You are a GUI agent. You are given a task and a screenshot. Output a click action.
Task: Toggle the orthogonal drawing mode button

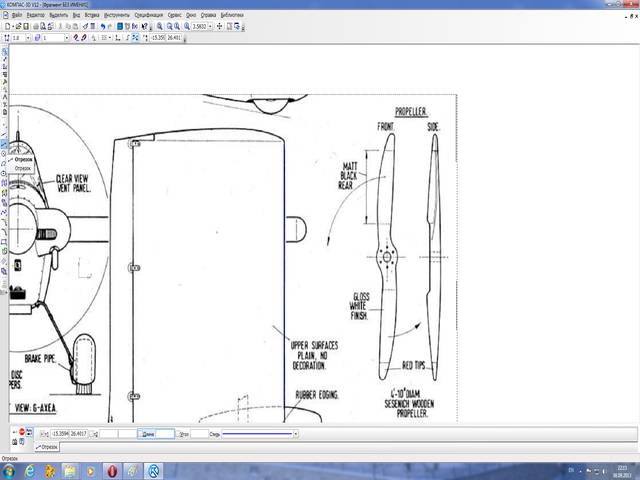(x=119, y=38)
